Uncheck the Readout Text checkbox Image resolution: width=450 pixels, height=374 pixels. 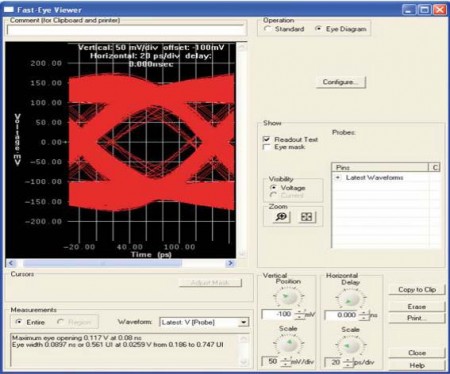coord(267,139)
